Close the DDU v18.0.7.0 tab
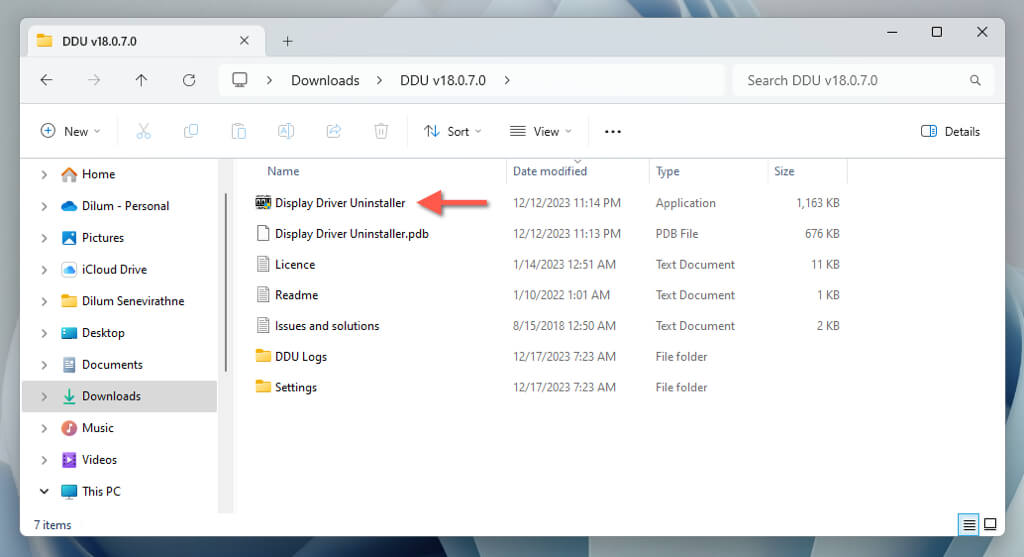The width and height of the screenshot is (1024, 557). point(244,40)
